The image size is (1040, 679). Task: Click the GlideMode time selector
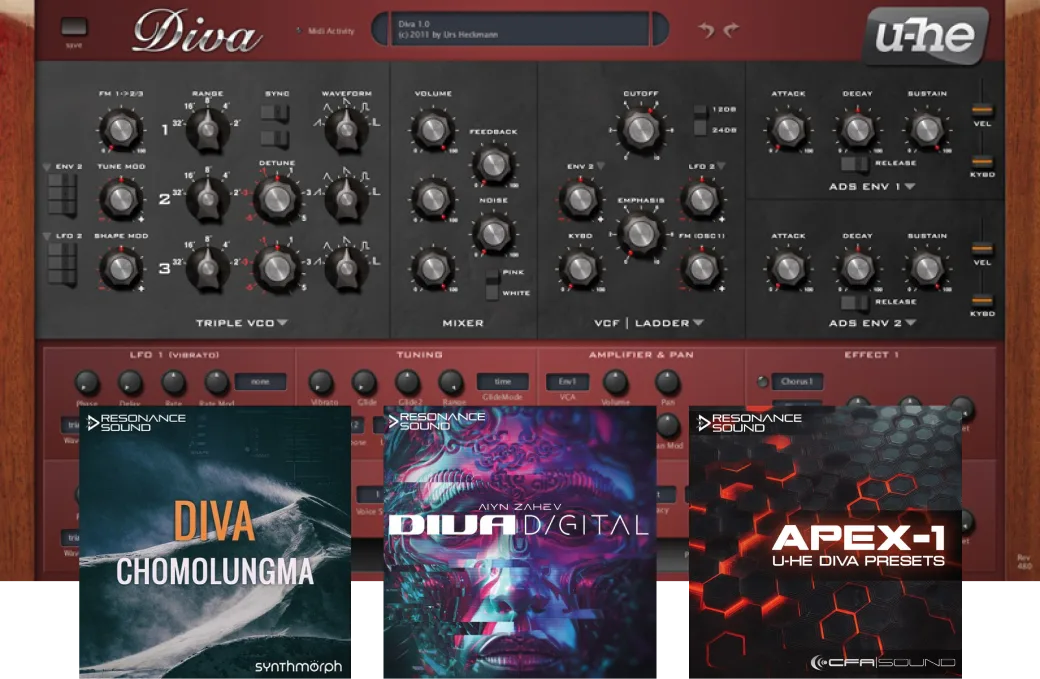502,381
